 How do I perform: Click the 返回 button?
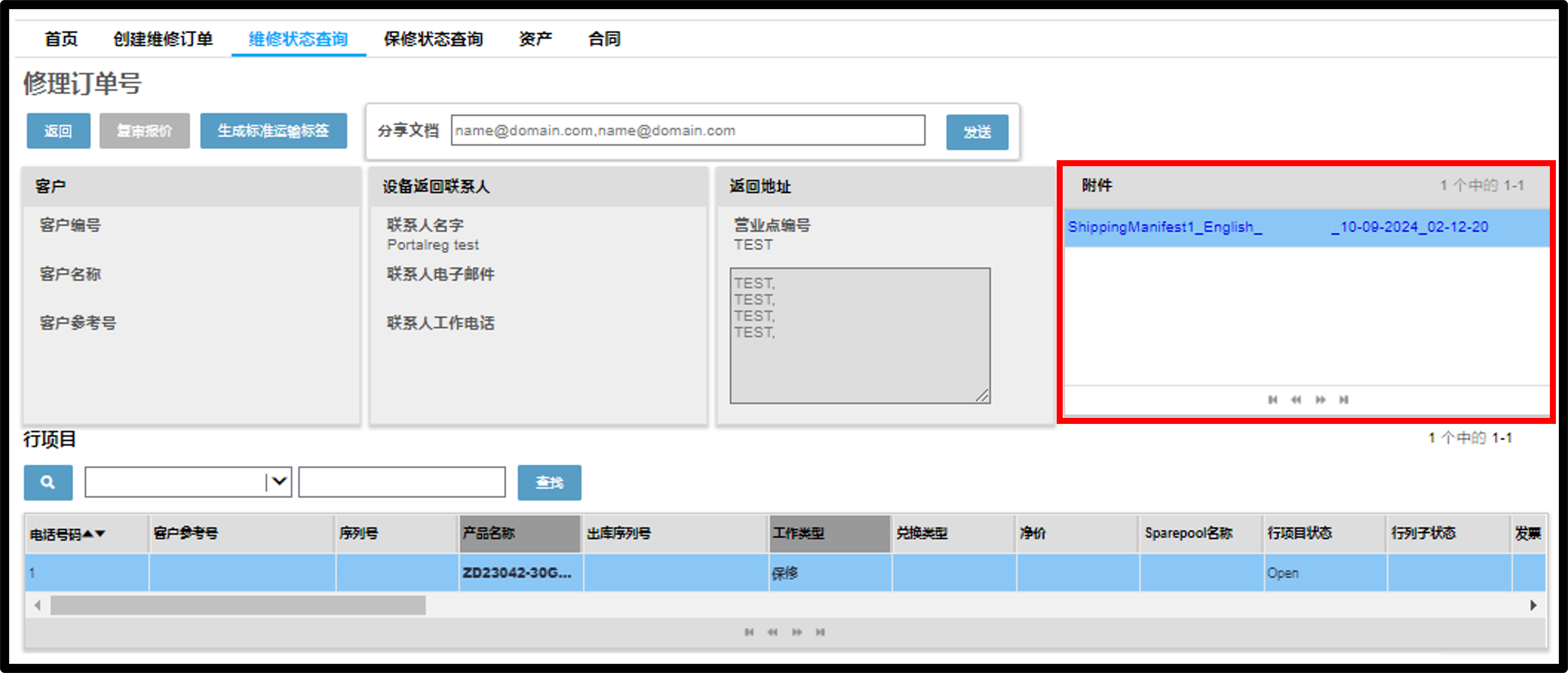(x=58, y=130)
